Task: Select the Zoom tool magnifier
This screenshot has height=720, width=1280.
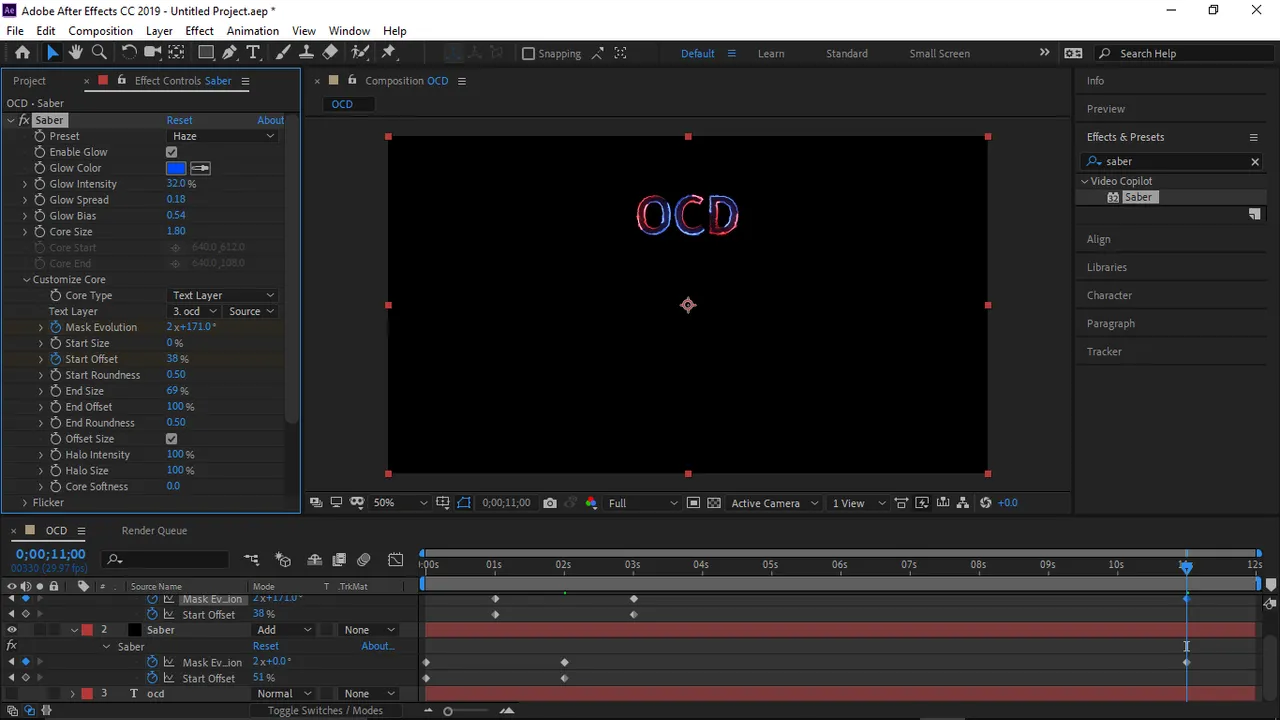Action: point(99,53)
